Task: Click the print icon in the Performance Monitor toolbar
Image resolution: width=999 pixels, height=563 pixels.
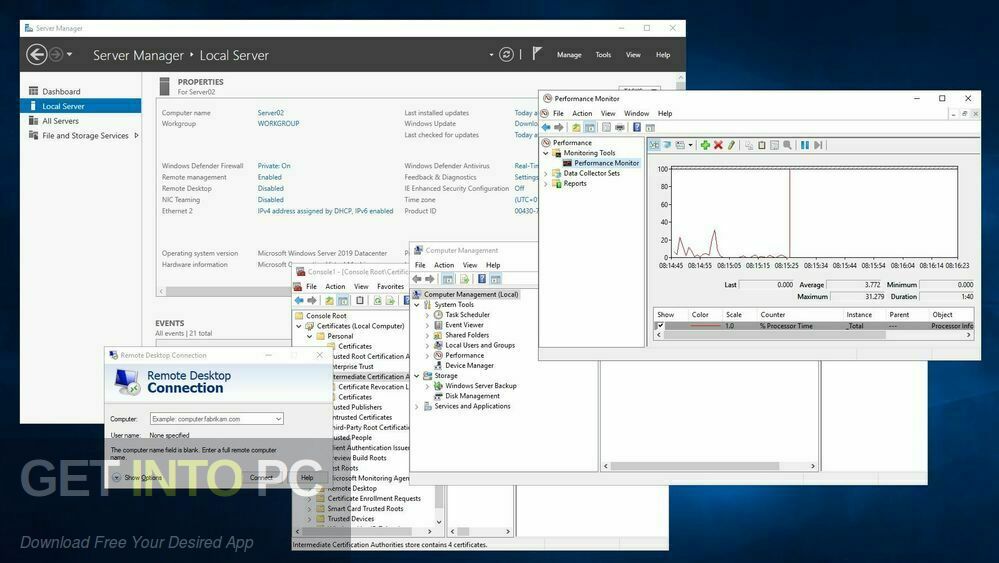Action: [619, 127]
